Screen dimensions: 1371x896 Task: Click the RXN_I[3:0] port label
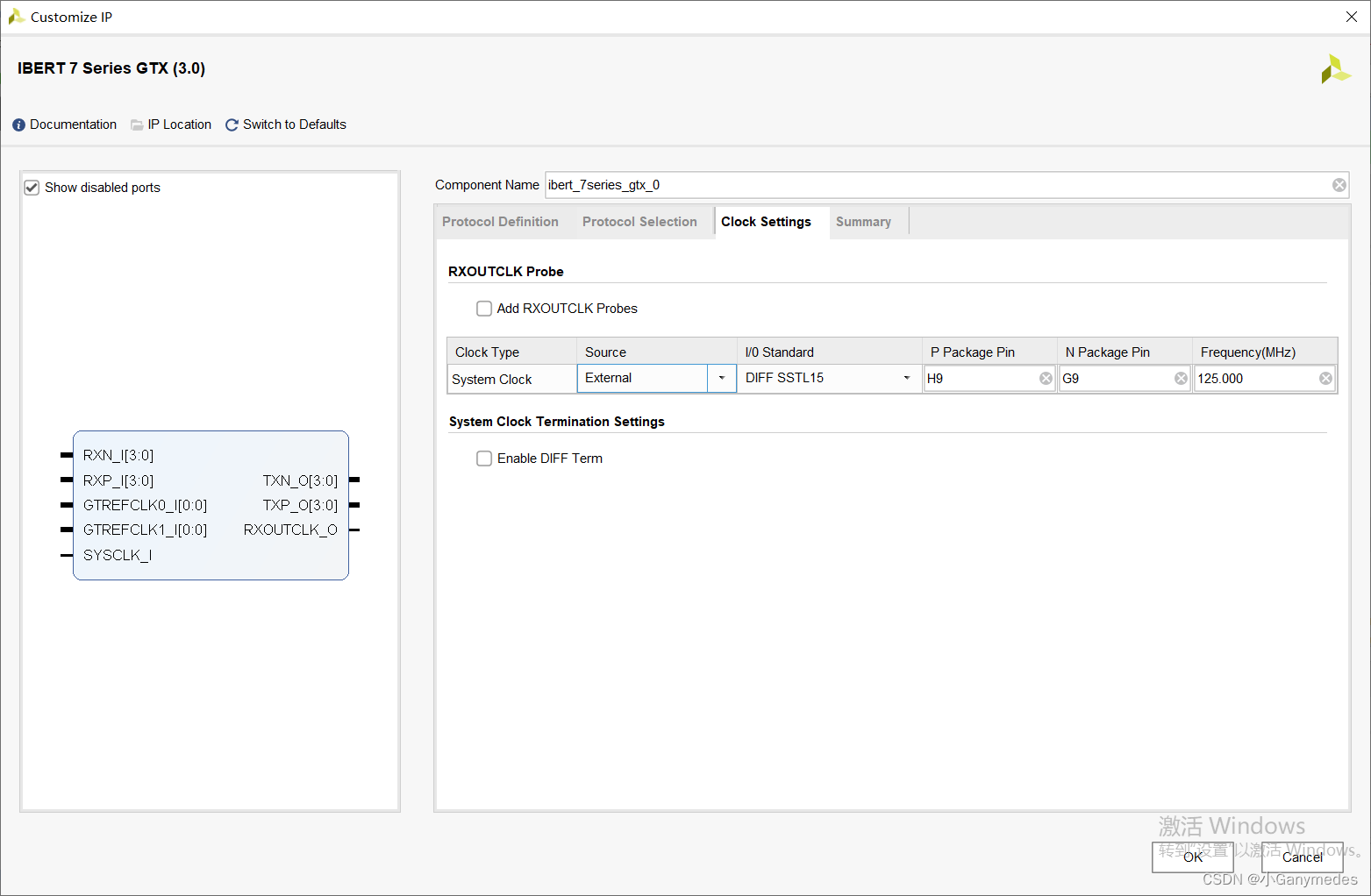tap(118, 455)
